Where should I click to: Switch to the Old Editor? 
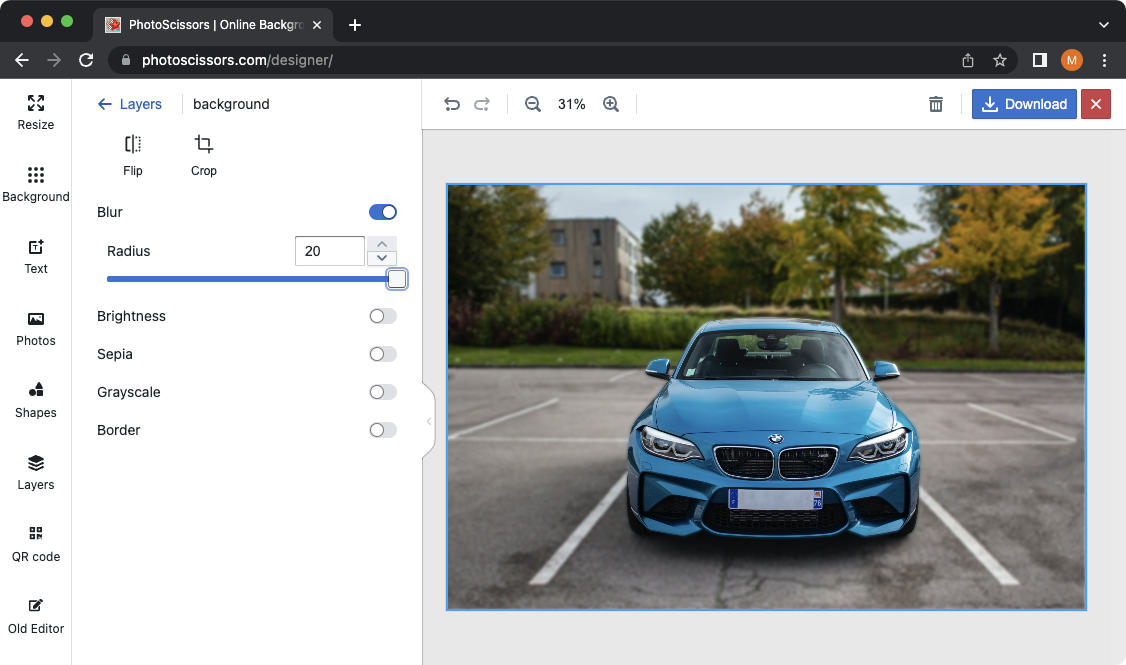pyautogui.click(x=35, y=617)
